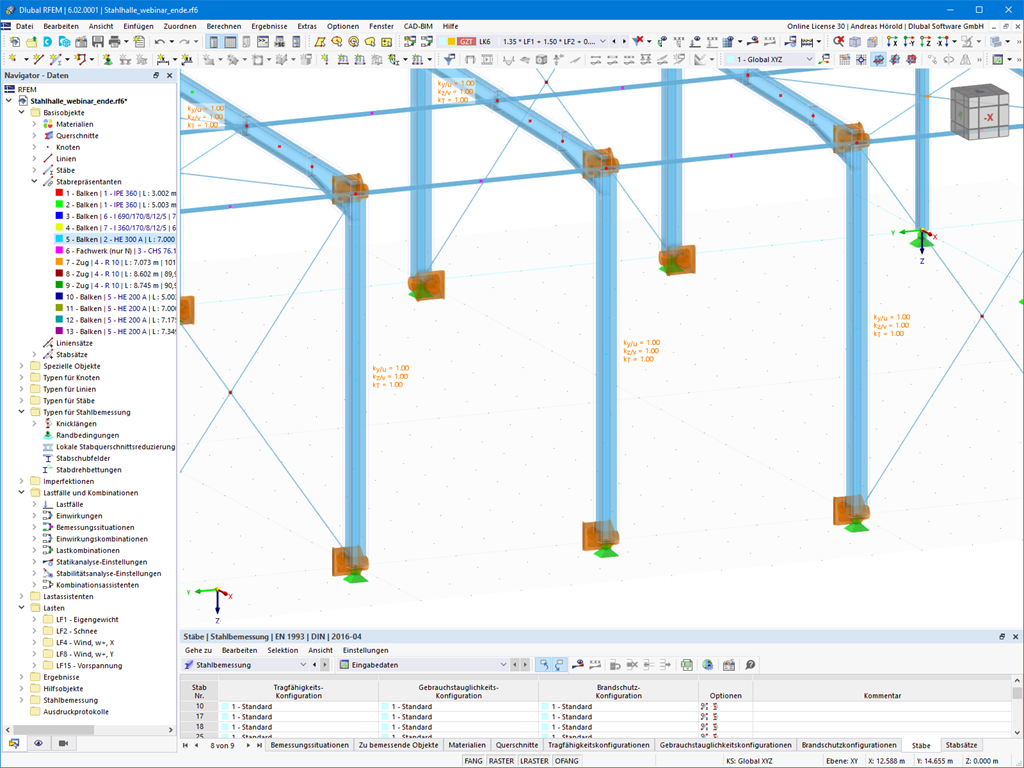Toggle RASTER grid in status bar
This screenshot has width=1024, height=768.
[501, 761]
